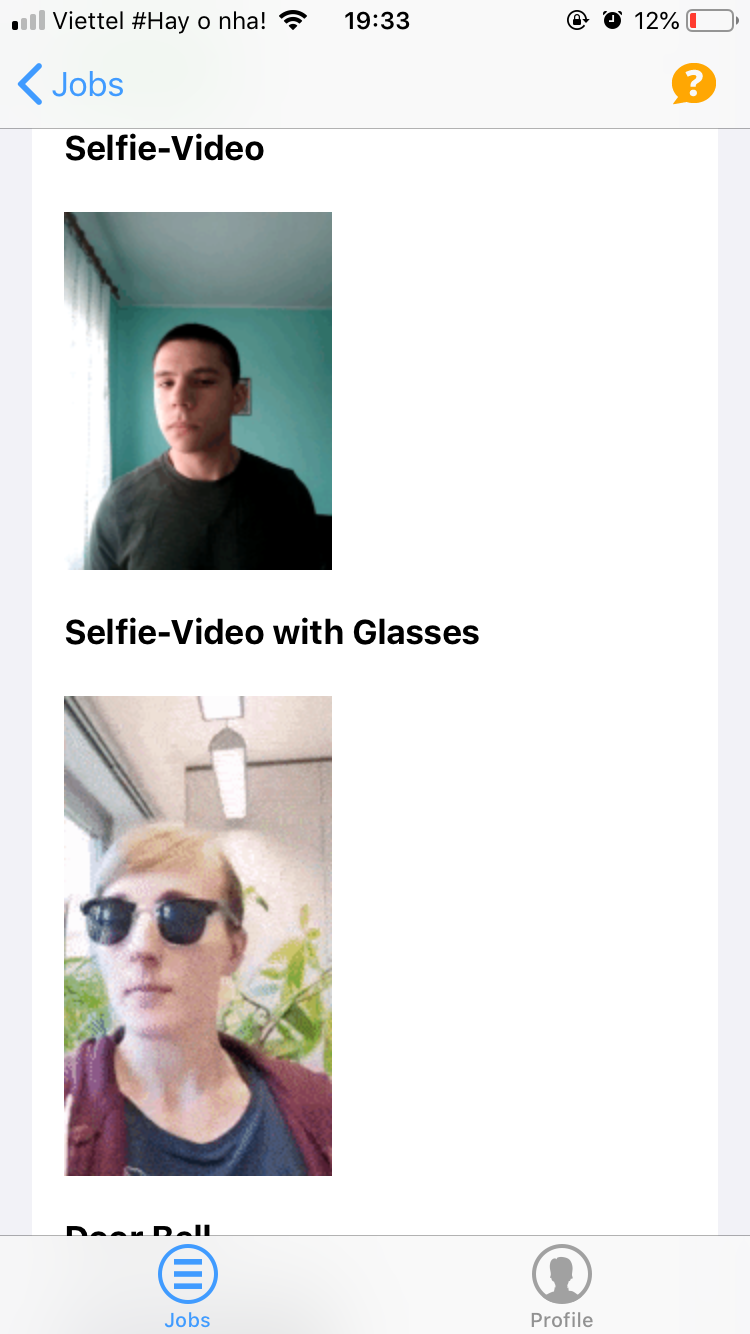
Task: Switch to the Profile tab label
Action: pos(562,1320)
